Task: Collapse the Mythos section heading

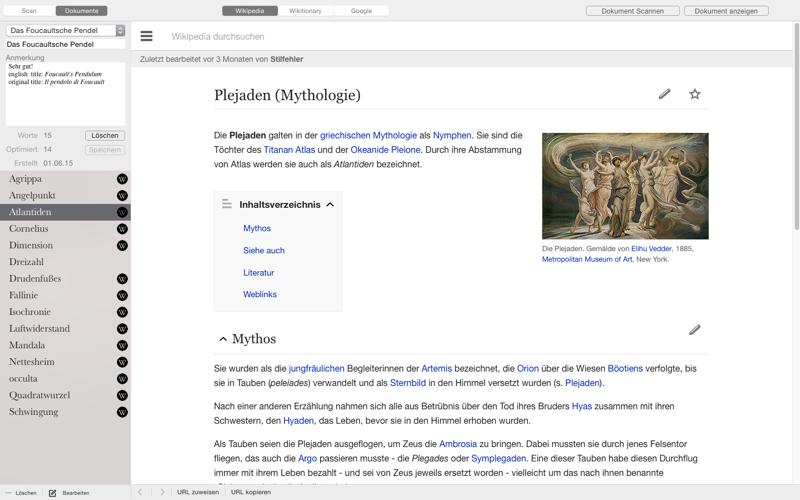Action: (x=223, y=339)
